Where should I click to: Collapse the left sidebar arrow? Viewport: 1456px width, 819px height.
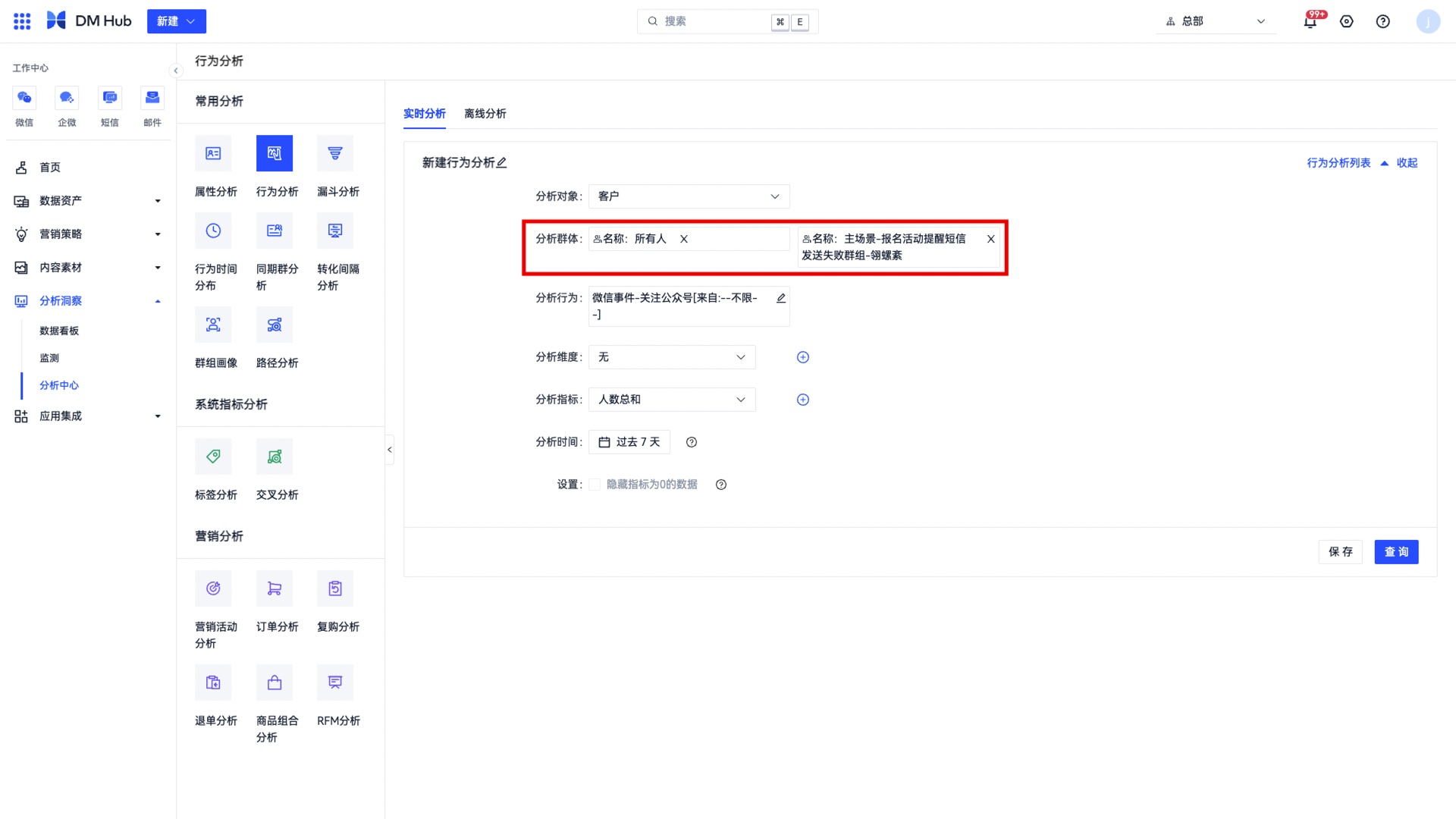click(x=176, y=71)
